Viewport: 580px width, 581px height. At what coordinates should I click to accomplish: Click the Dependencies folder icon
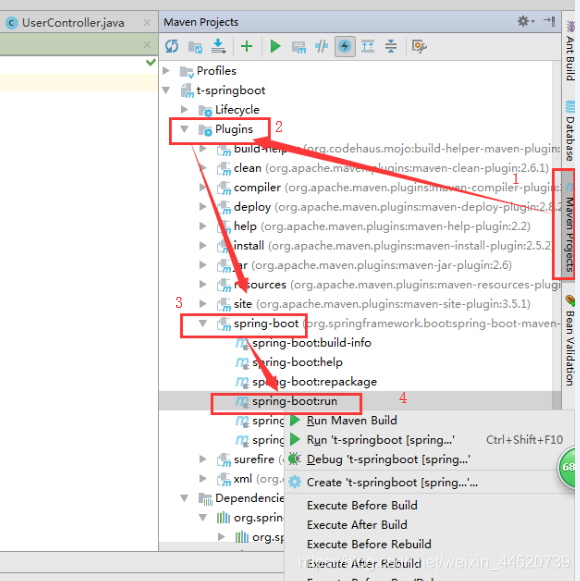(205, 499)
